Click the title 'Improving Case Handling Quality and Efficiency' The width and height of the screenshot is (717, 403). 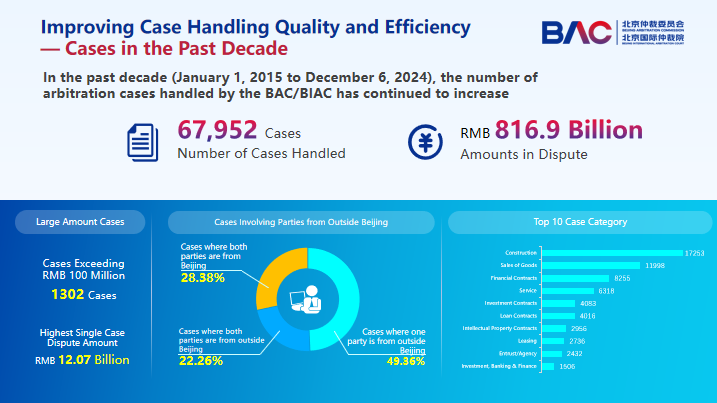[x=256, y=27]
